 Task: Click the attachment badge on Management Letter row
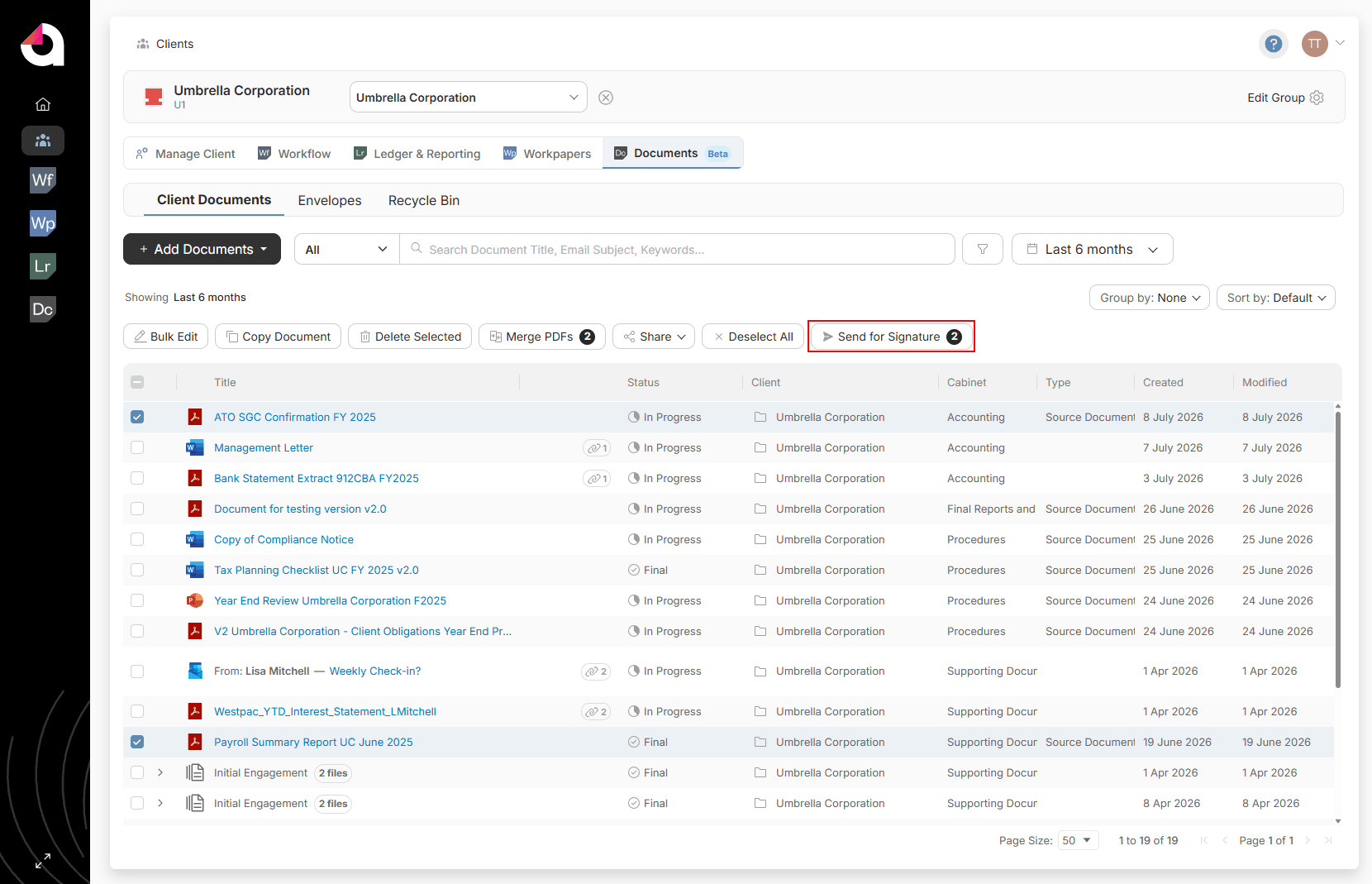(597, 448)
